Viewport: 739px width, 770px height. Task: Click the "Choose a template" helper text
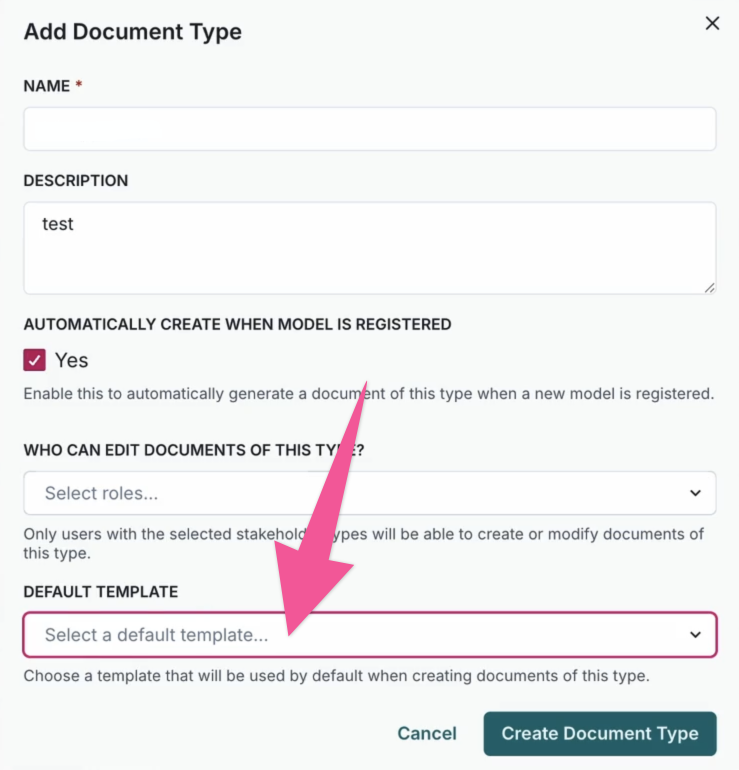click(x=336, y=676)
